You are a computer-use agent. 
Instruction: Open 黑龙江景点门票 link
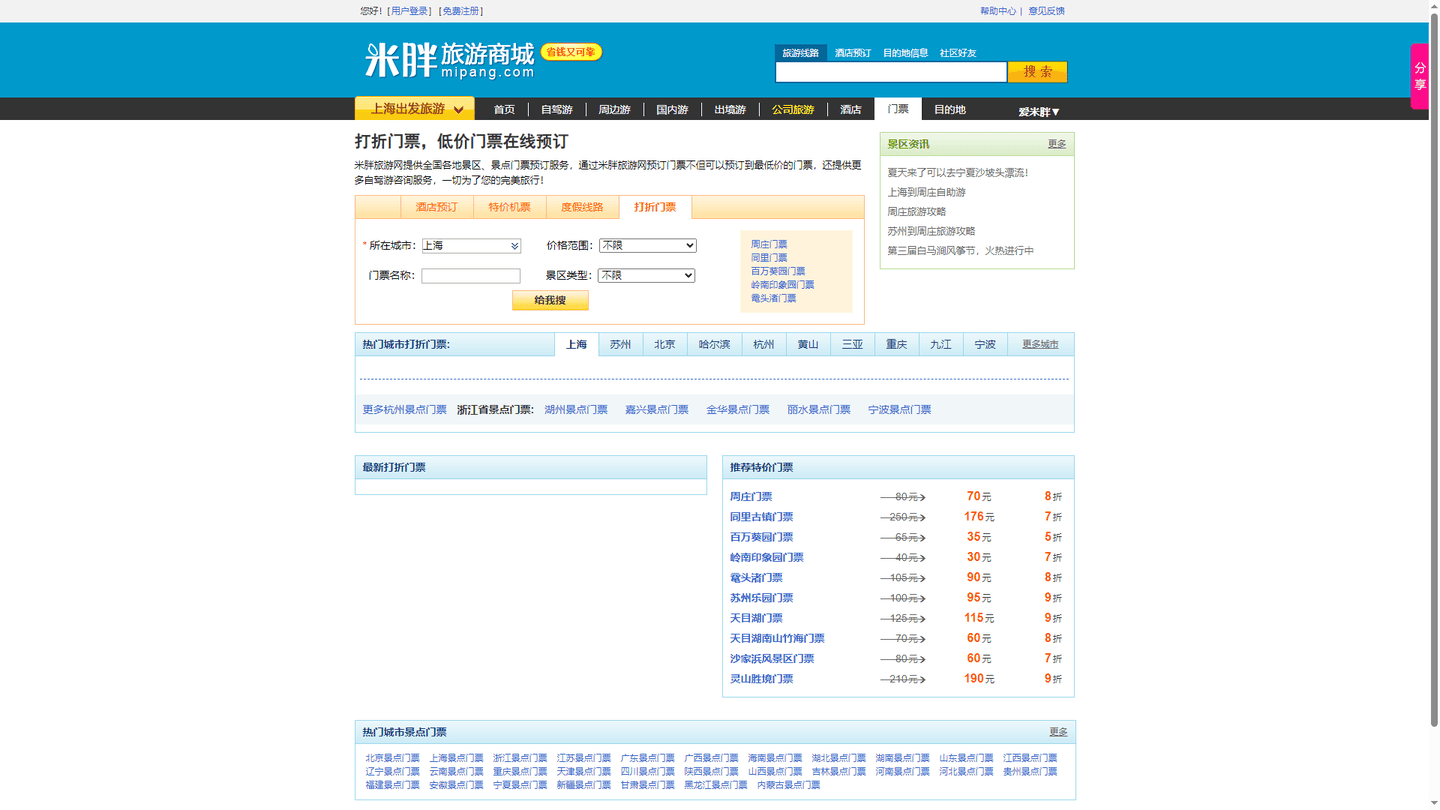716,785
